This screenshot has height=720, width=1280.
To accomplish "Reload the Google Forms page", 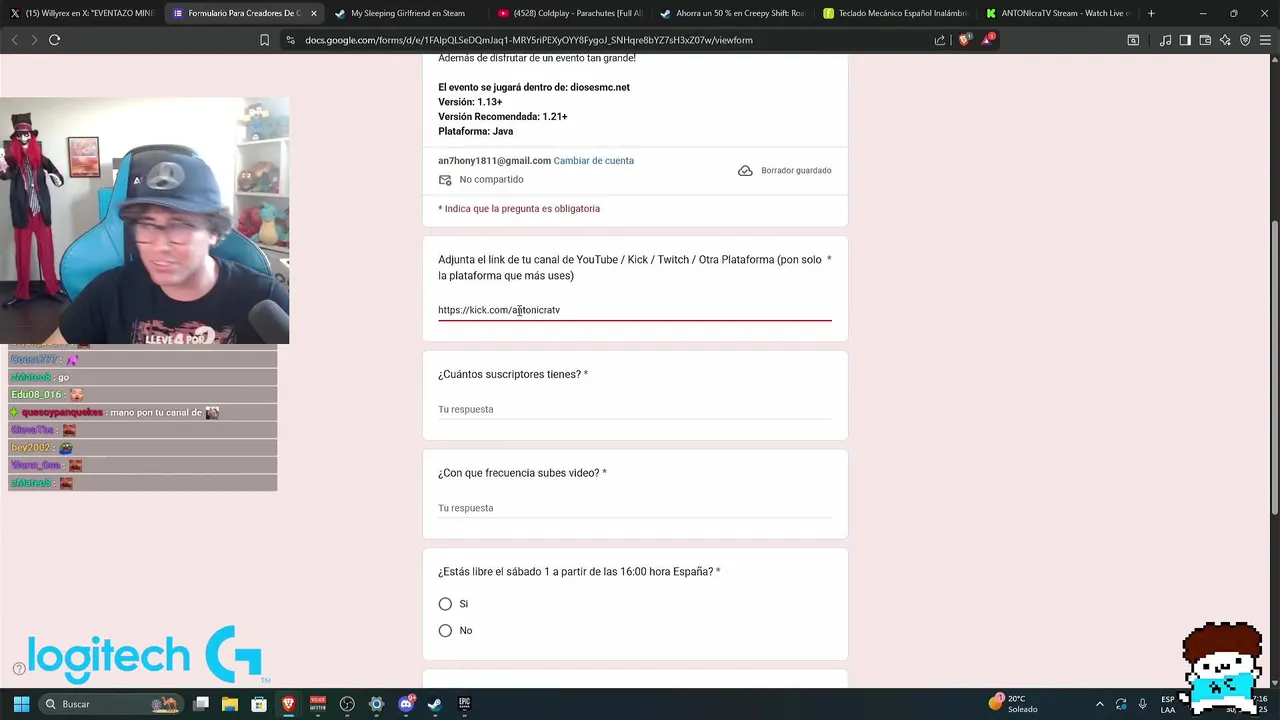I will (x=55, y=40).
